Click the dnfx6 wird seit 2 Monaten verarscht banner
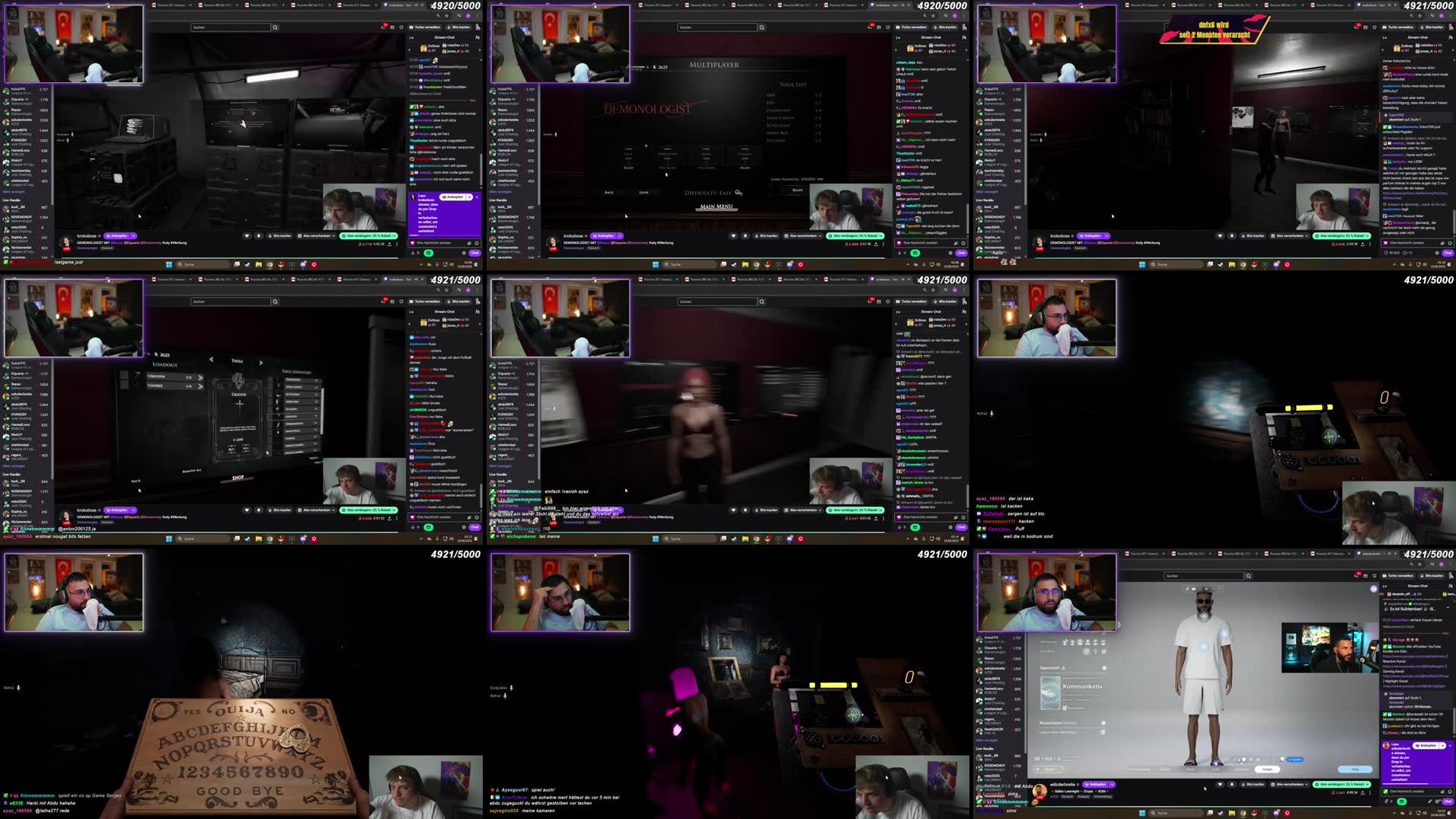The width and height of the screenshot is (1456, 819). click(1214, 30)
